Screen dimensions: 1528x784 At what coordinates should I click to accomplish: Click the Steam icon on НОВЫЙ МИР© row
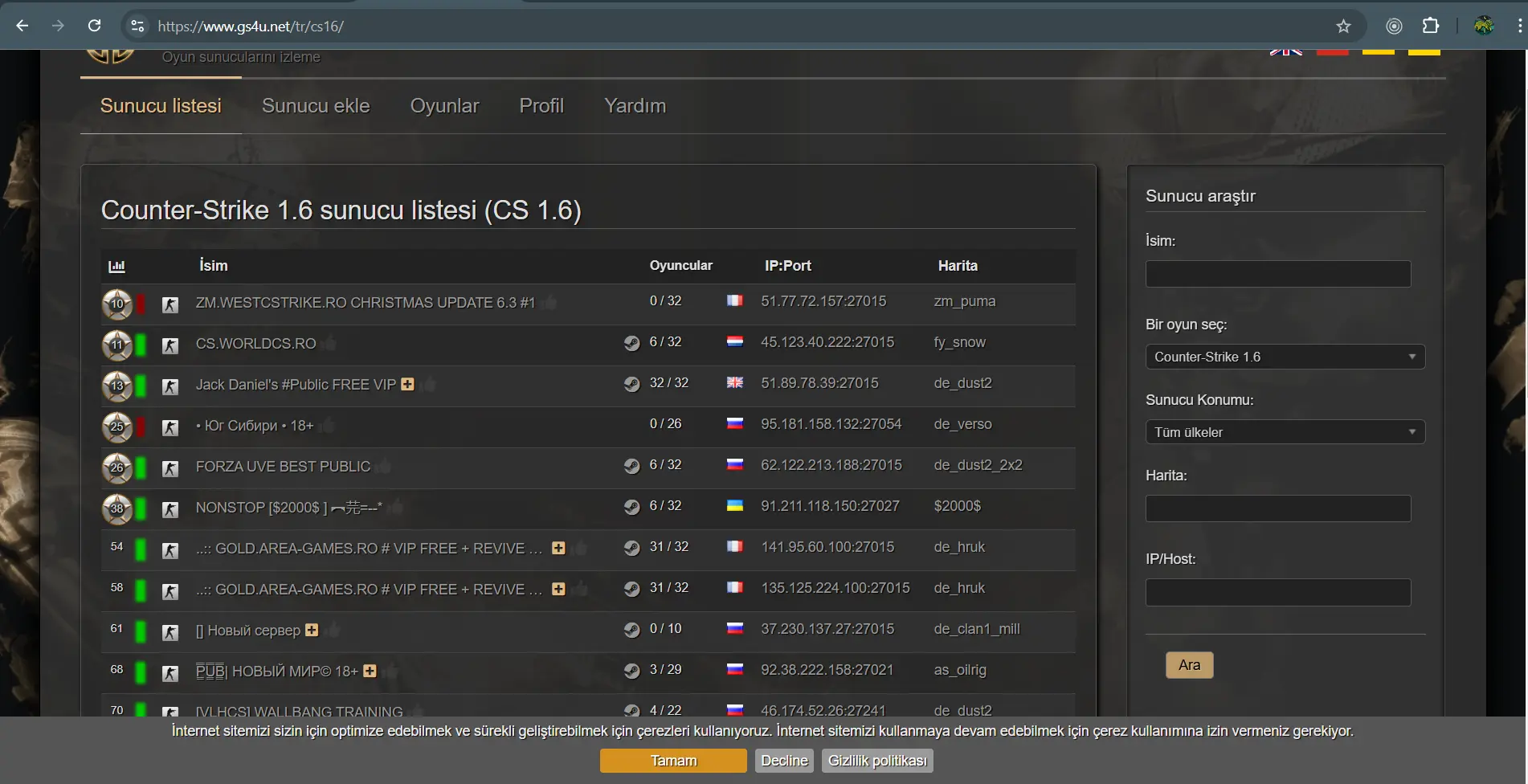pos(631,671)
